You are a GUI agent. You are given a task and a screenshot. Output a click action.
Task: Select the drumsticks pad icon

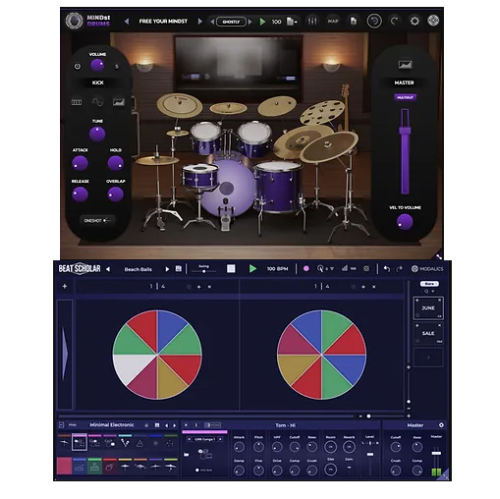[125, 443]
